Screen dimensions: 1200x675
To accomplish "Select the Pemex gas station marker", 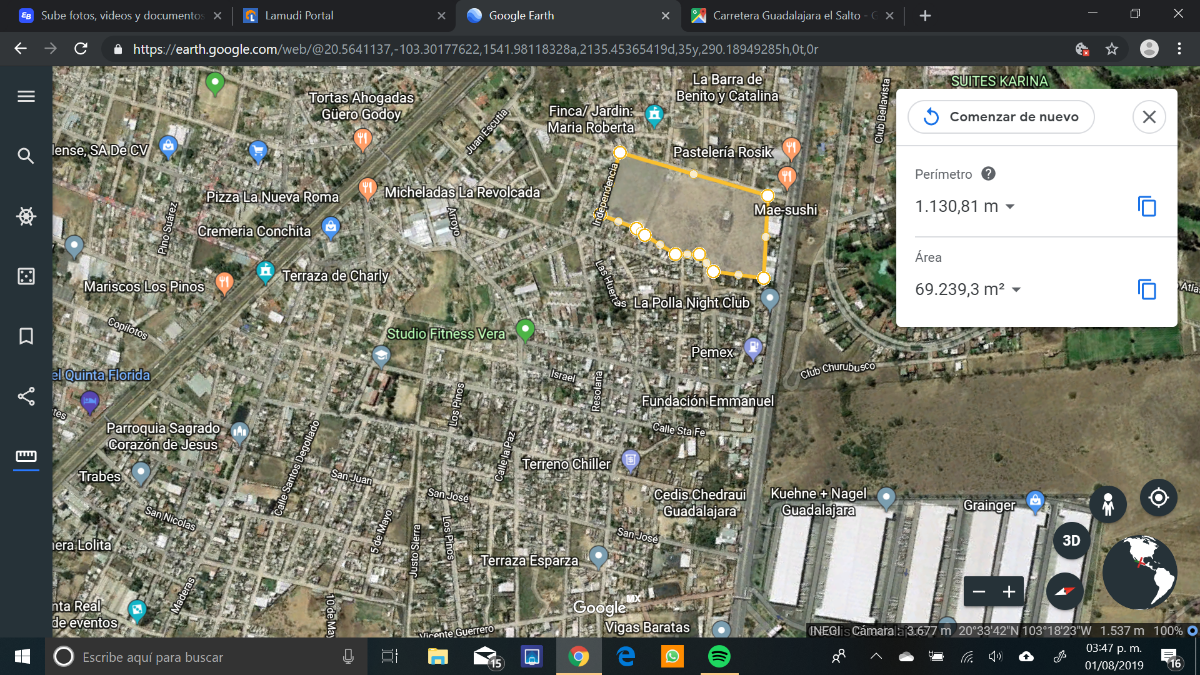I will coord(753,347).
